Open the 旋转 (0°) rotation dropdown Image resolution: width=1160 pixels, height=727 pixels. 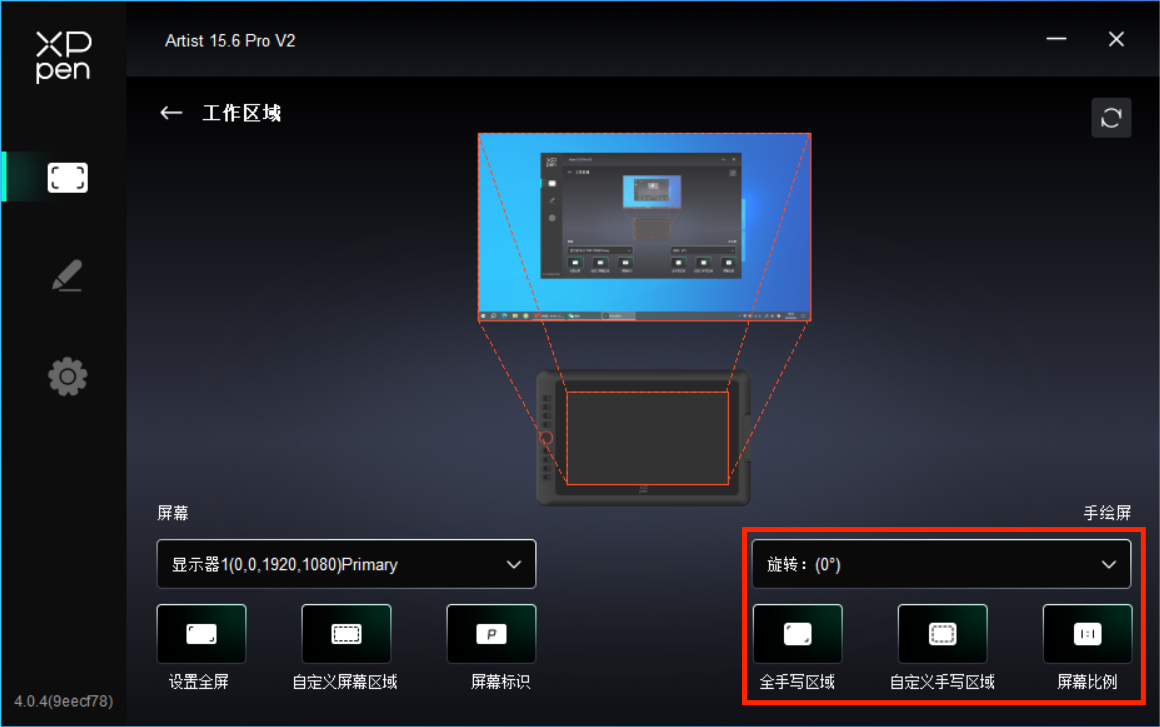click(x=941, y=565)
